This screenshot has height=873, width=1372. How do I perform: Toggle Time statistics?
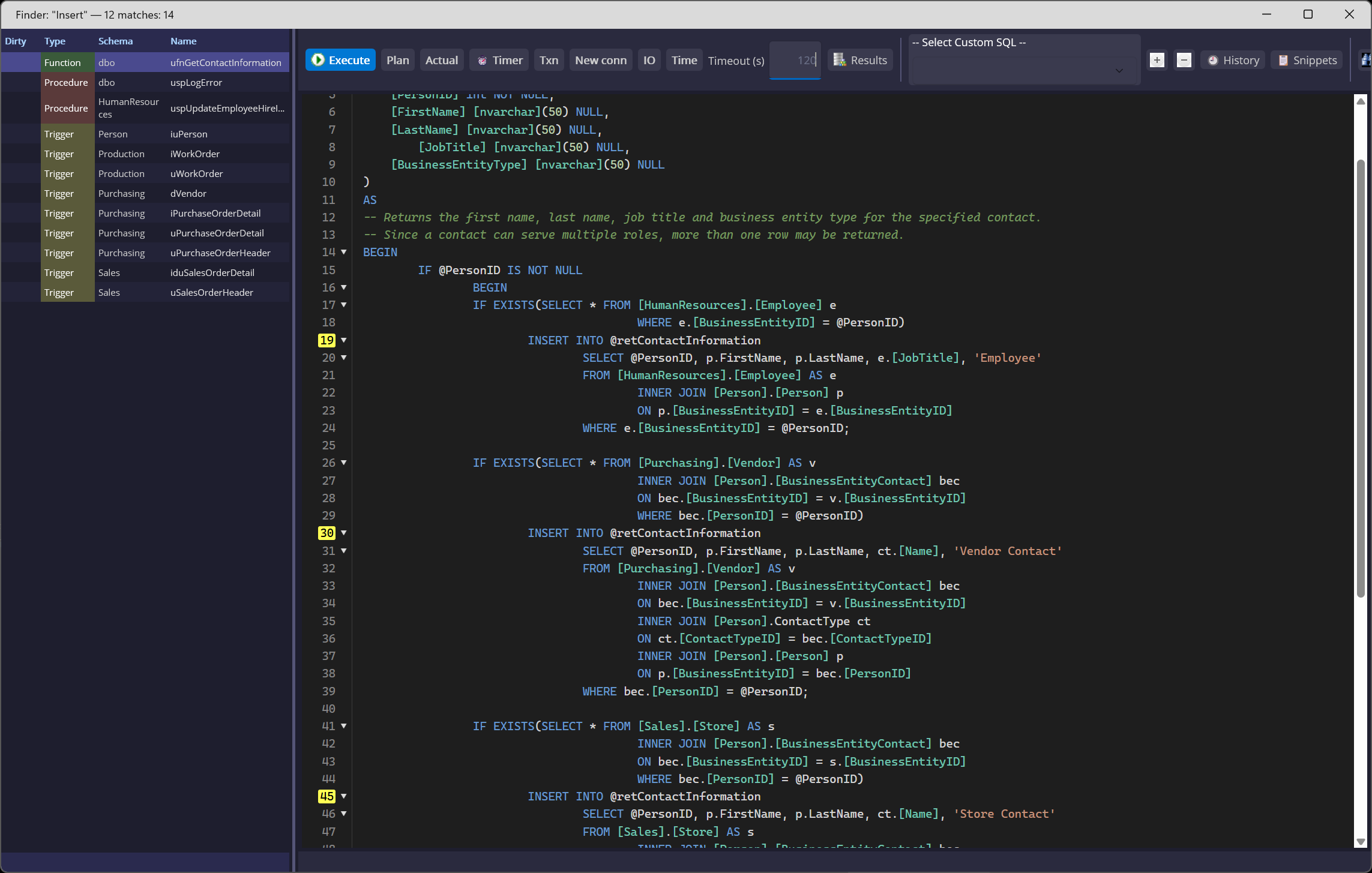click(684, 60)
